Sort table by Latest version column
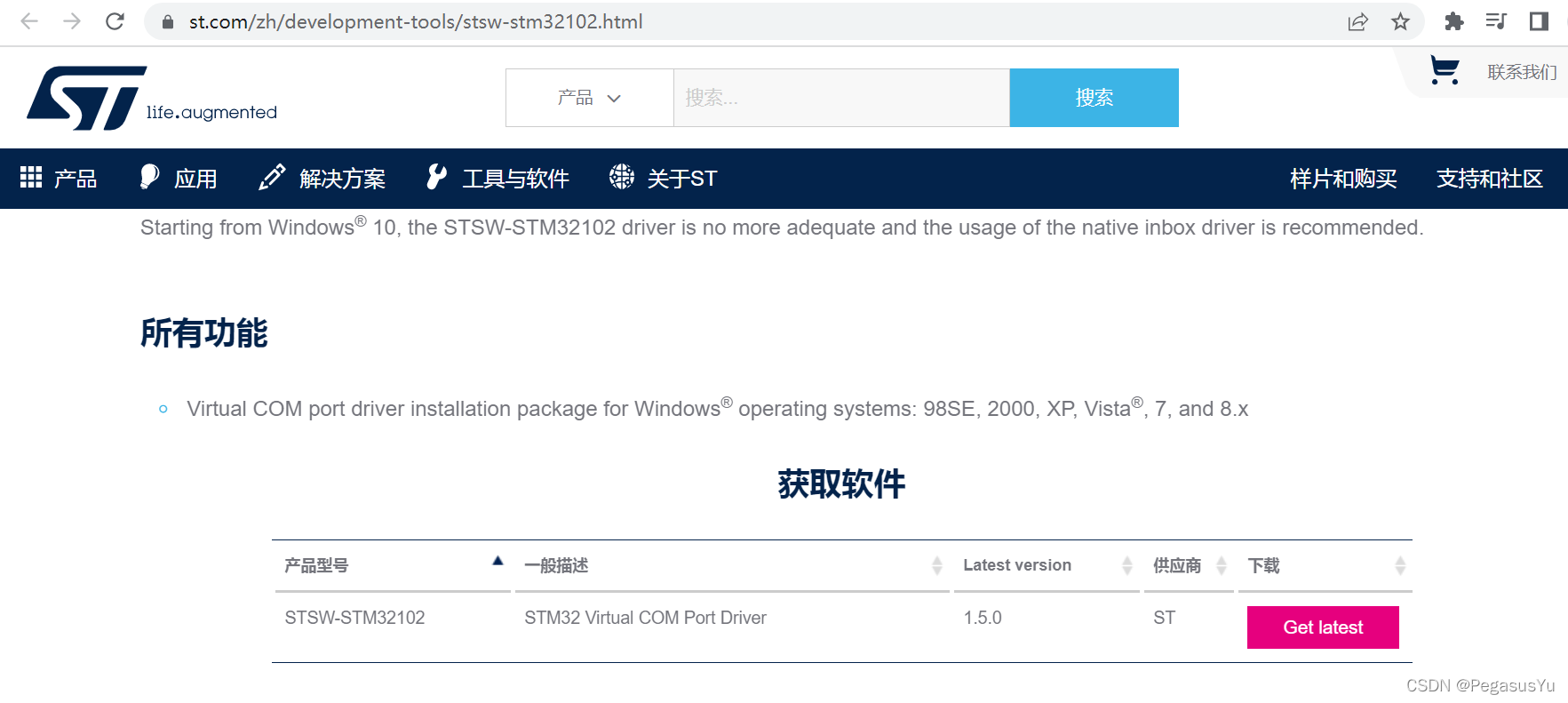This screenshot has height=703, width=1568. click(1047, 565)
